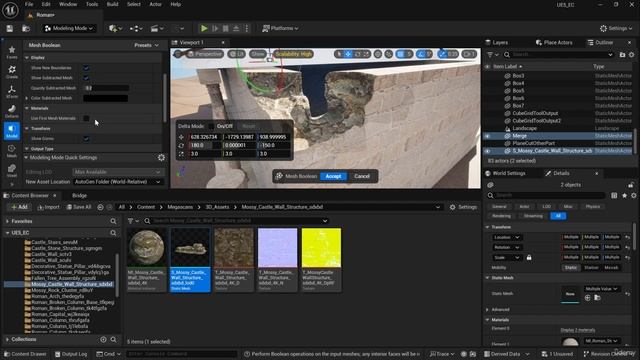Viewport: 640px width, 360px height.
Task: Switch to the World Settings tab
Action: 505,173
